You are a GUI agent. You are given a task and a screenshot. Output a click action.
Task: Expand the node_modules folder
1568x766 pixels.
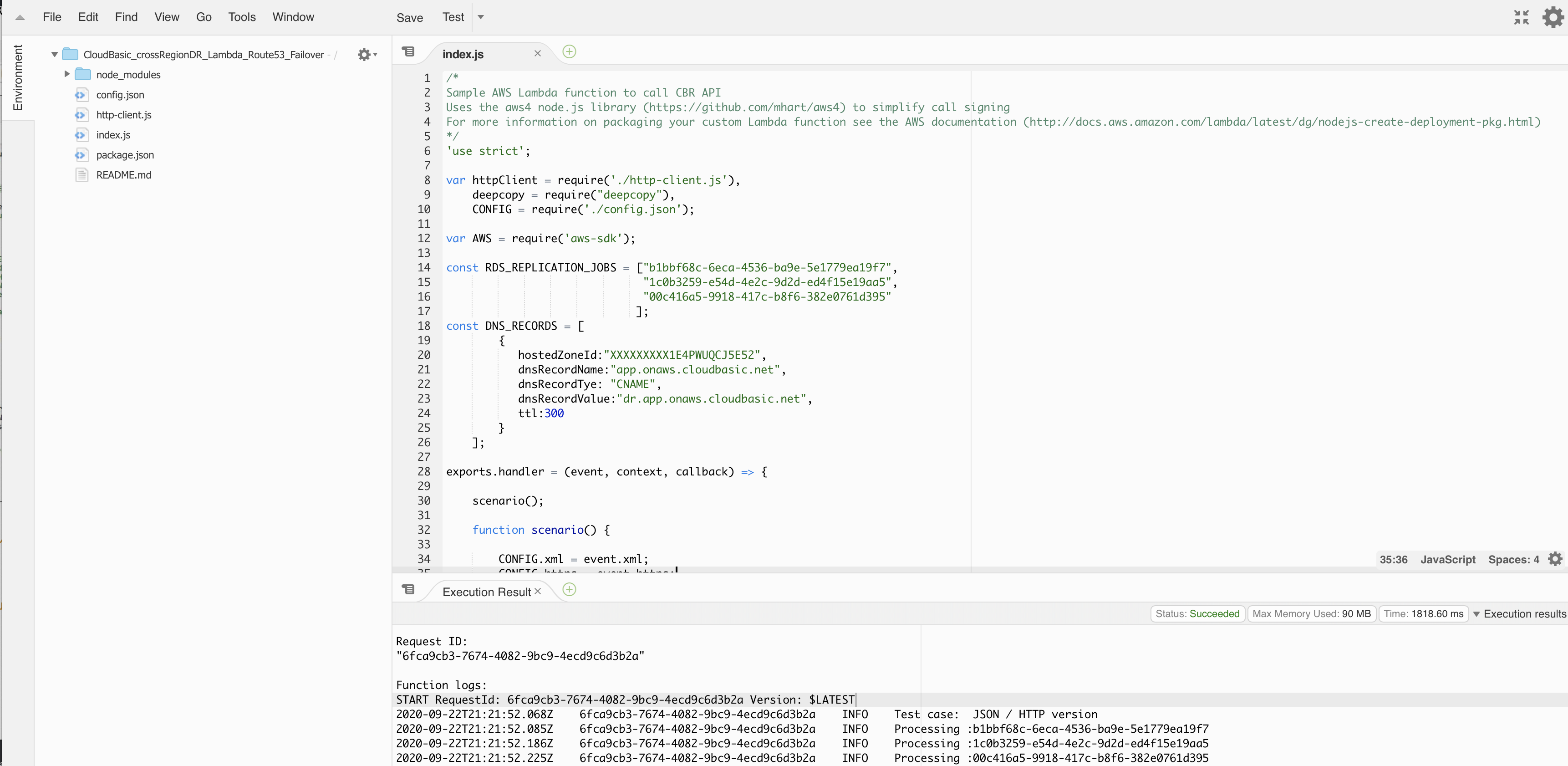67,74
